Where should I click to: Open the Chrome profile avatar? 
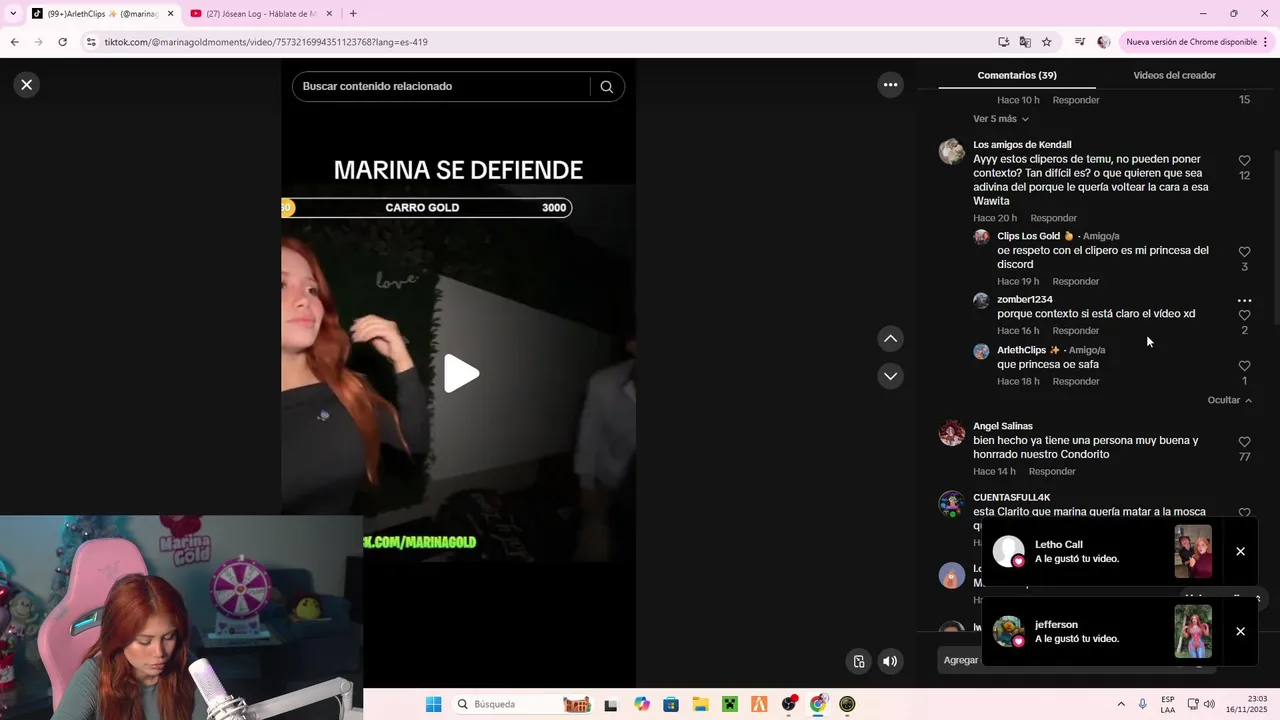1103,42
